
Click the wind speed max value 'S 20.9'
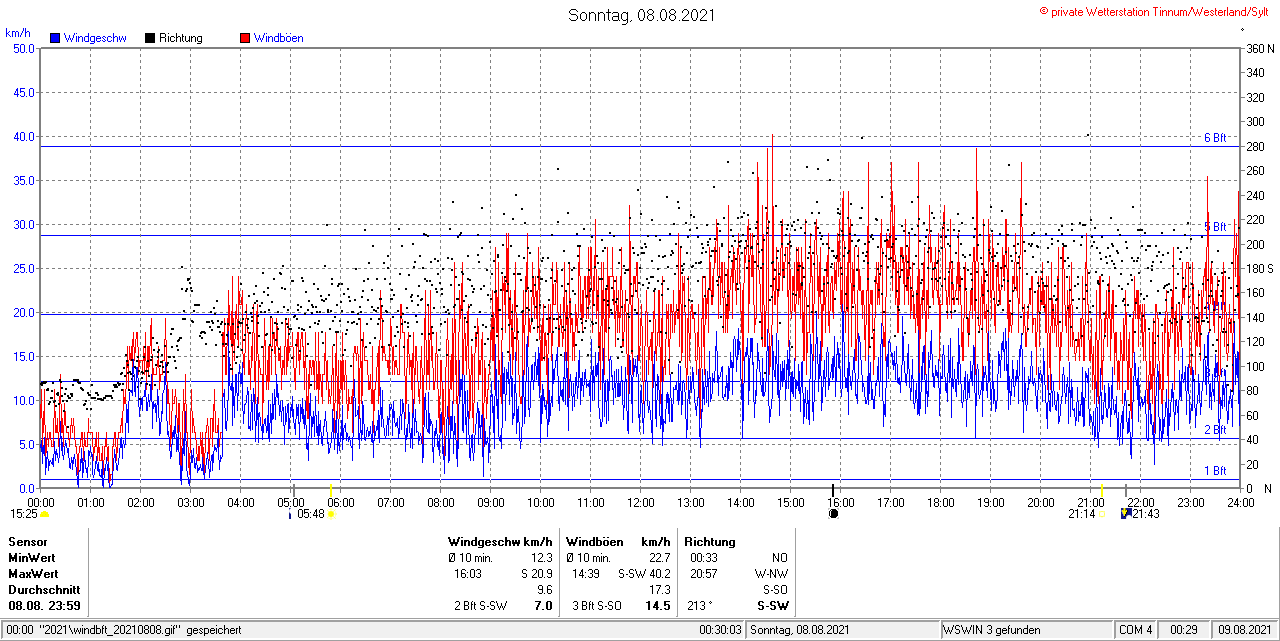coord(535,574)
